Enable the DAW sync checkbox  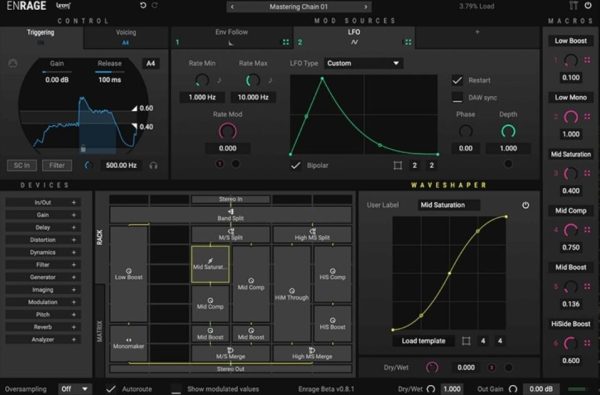(x=457, y=98)
